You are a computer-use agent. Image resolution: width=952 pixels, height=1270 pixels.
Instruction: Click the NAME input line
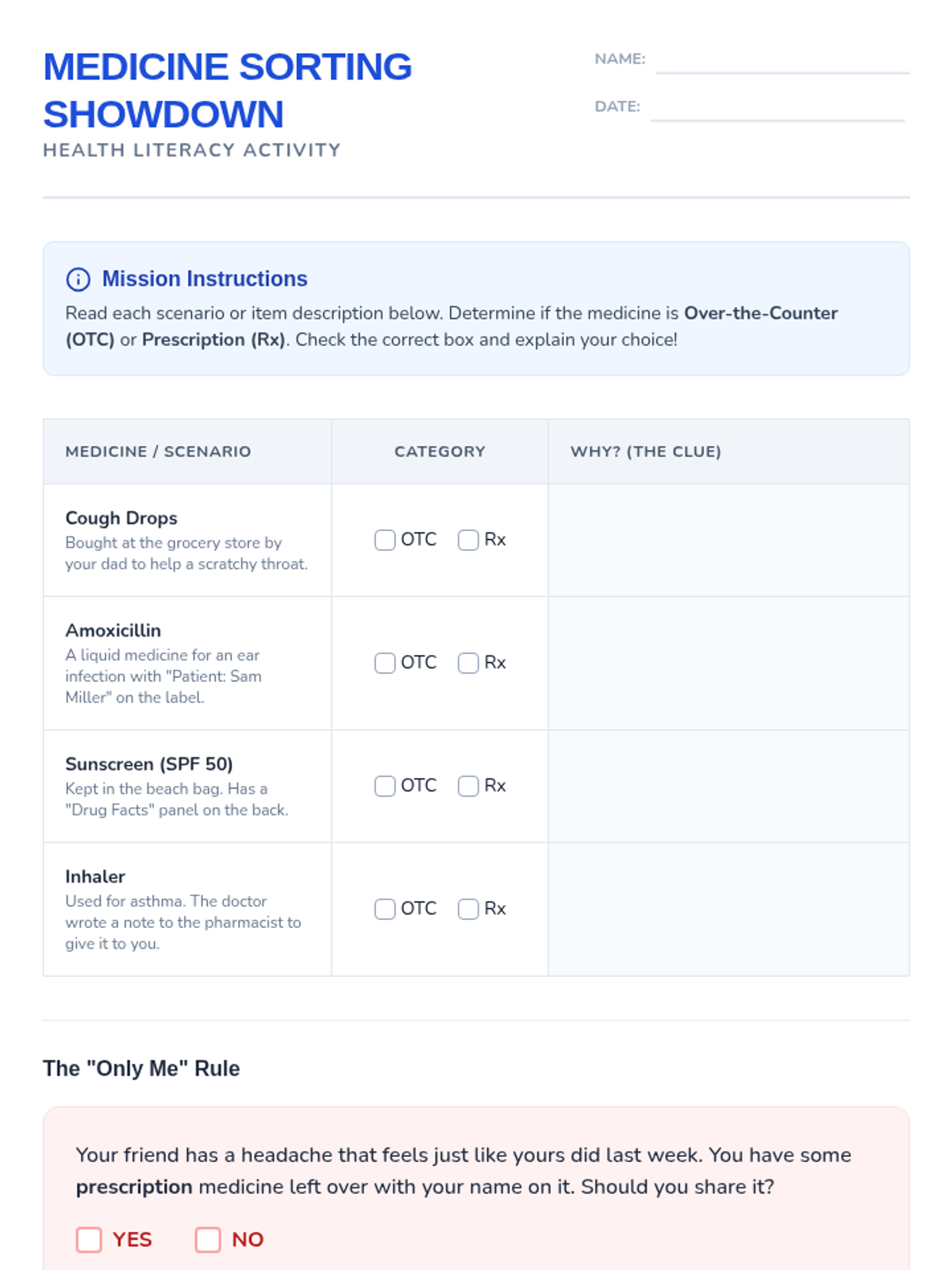[x=782, y=62]
